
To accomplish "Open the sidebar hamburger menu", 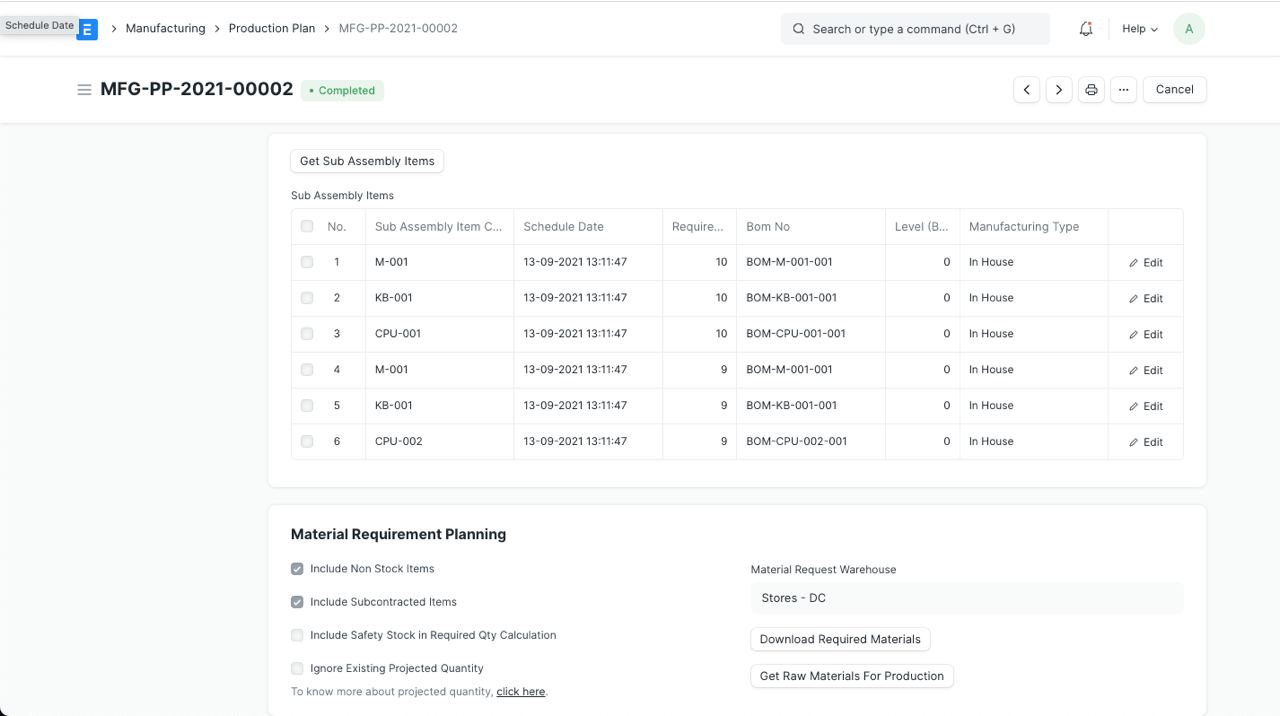I will [x=84, y=90].
